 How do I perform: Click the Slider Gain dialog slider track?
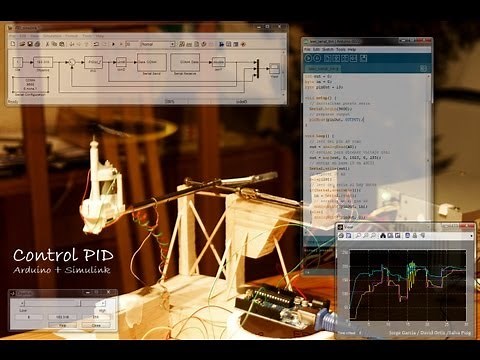coord(63,303)
